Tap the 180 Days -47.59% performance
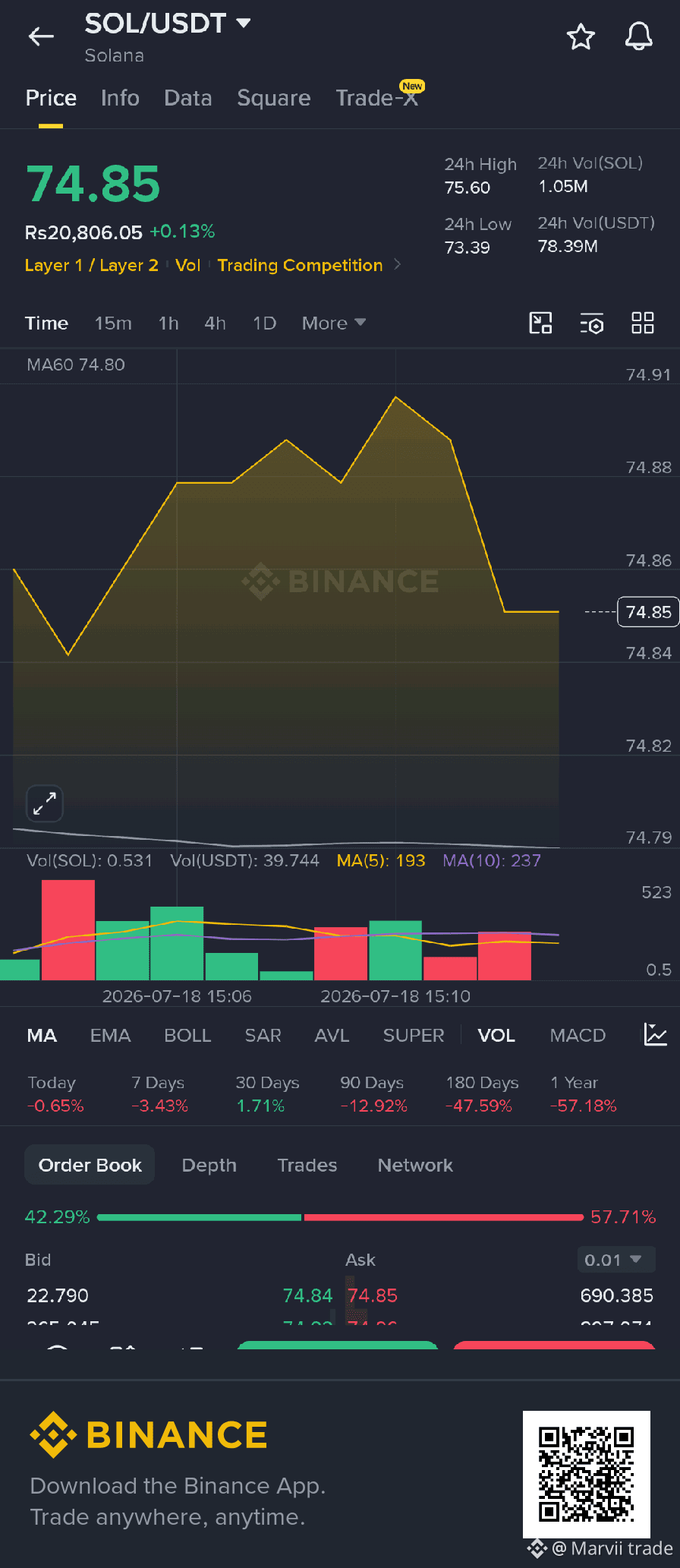Screen dimensions: 680x1568 (482, 1094)
